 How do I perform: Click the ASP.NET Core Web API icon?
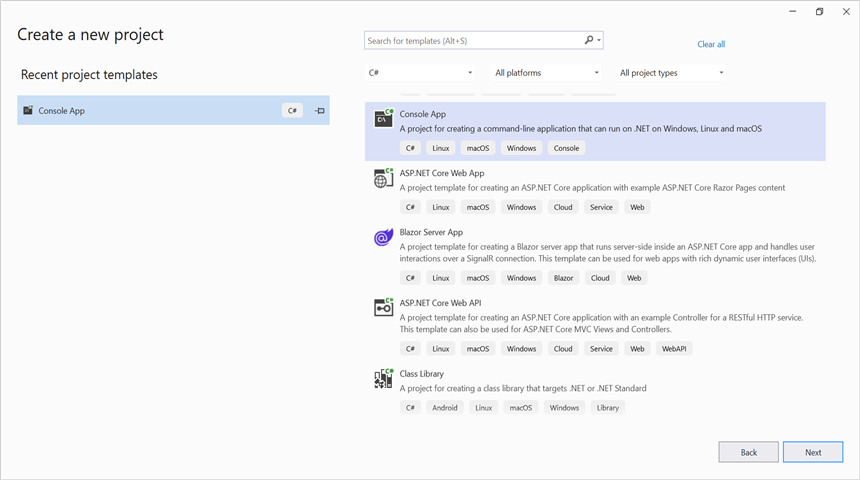383,308
